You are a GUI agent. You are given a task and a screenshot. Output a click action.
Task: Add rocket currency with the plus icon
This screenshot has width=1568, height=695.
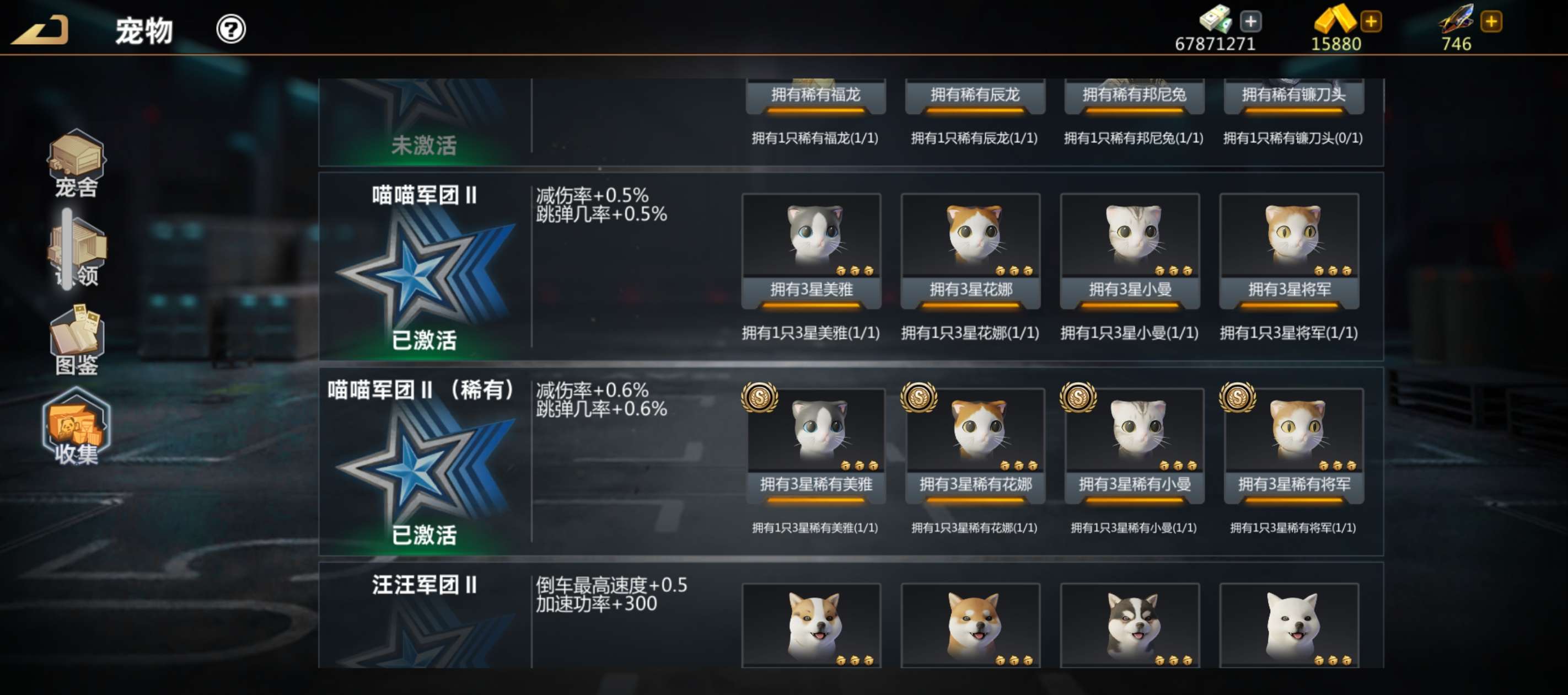1491,22
